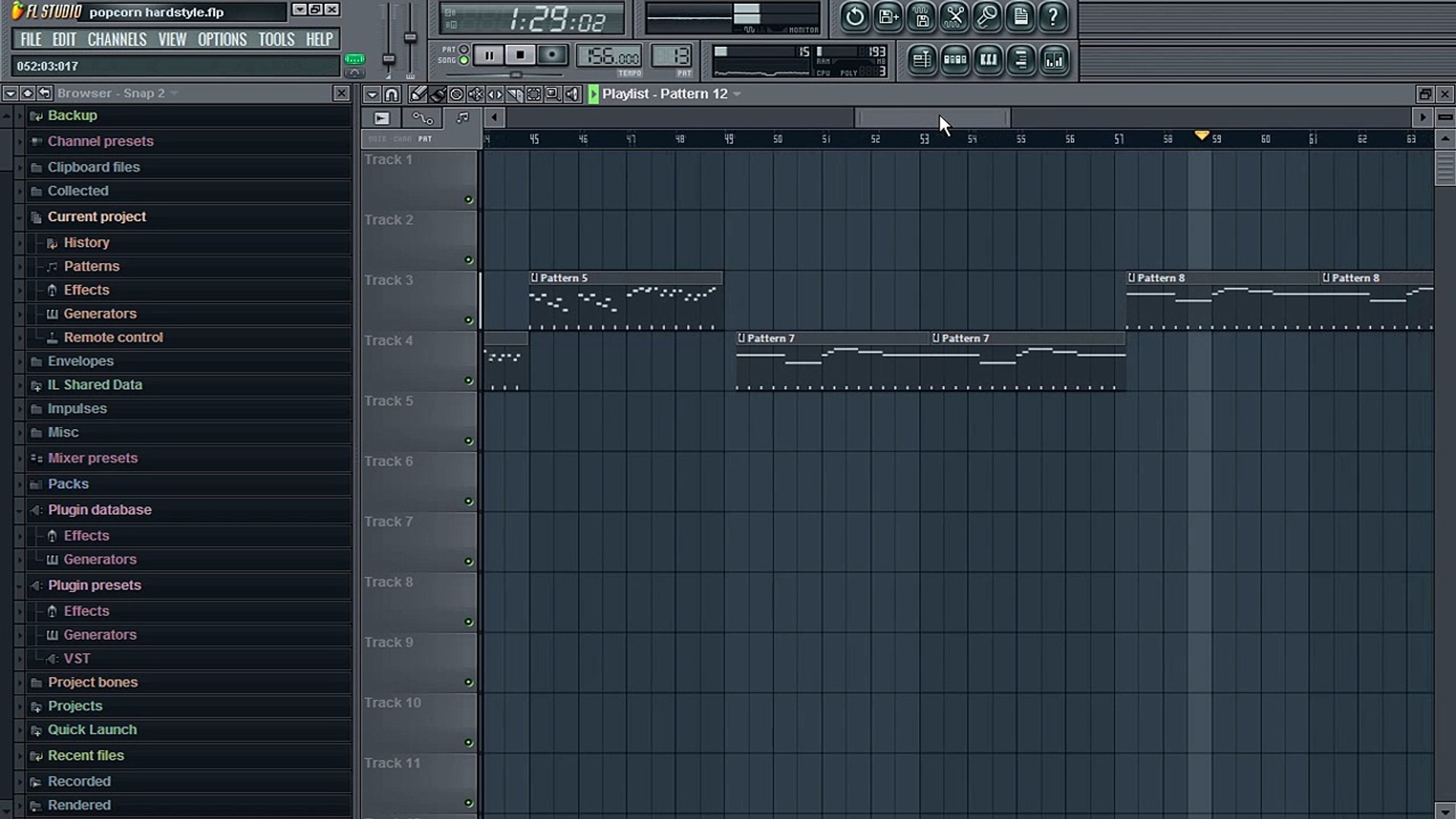Viewport: 1456px width, 819px height.
Task: Mute Track 3 with its green dot
Action: click(x=469, y=321)
